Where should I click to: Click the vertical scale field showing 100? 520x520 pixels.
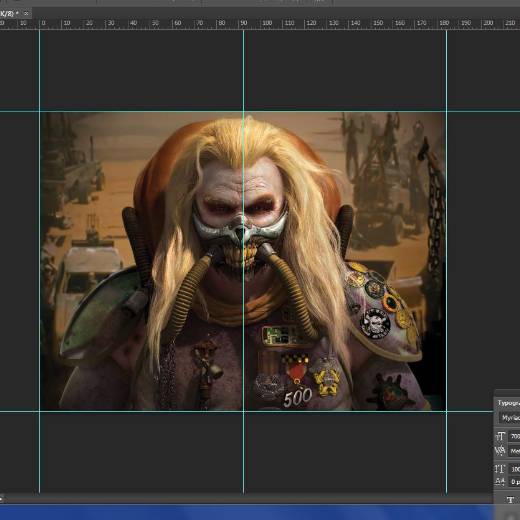coord(515,469)
